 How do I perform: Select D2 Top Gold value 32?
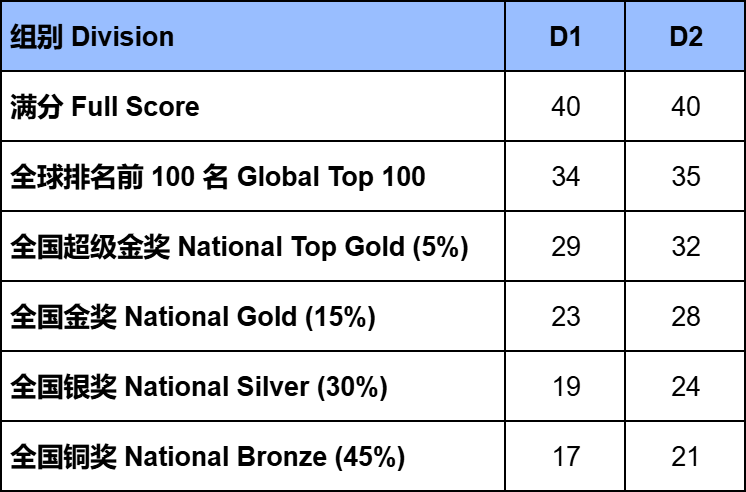tap(686, 246)
